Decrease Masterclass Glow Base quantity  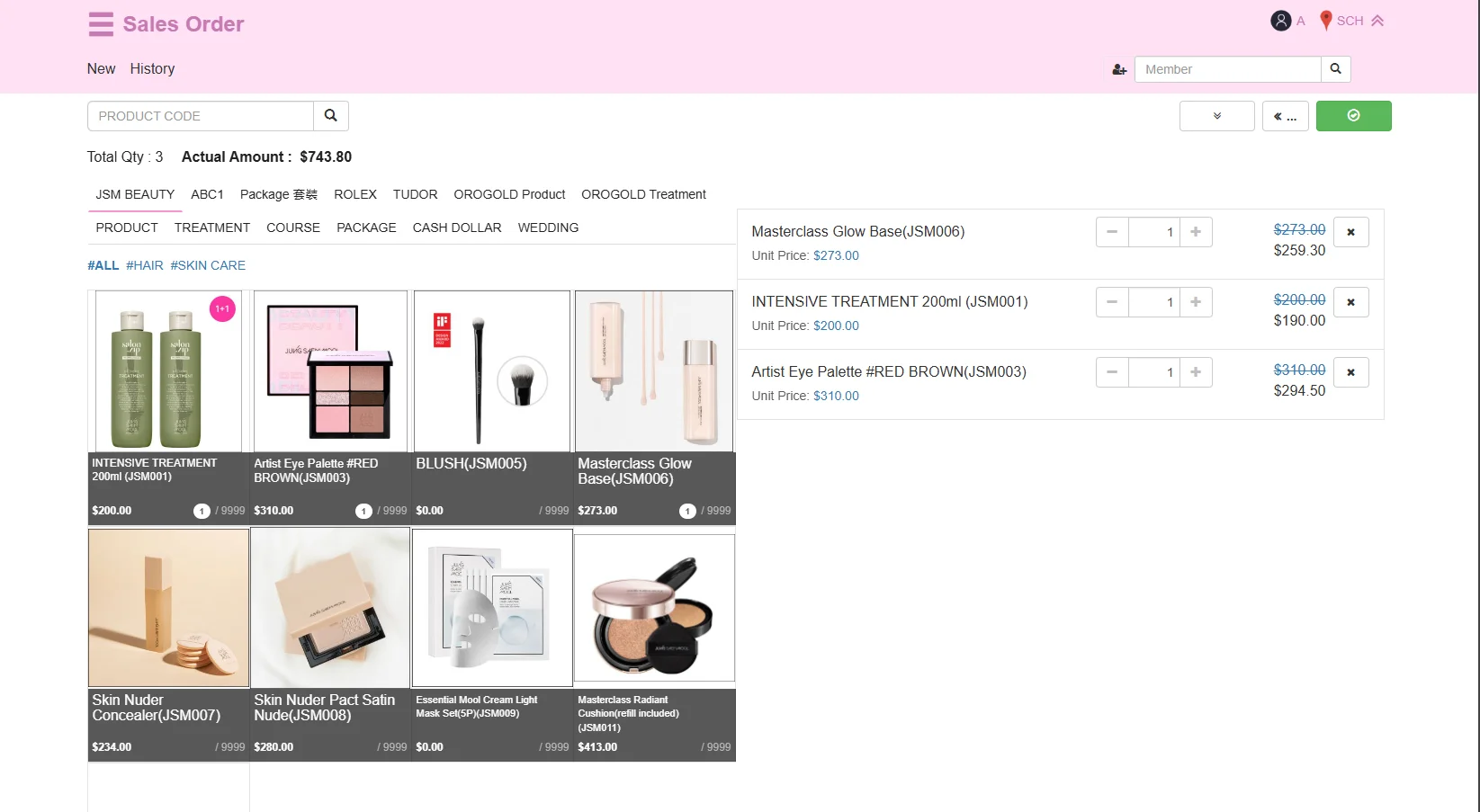[1112, 232]
